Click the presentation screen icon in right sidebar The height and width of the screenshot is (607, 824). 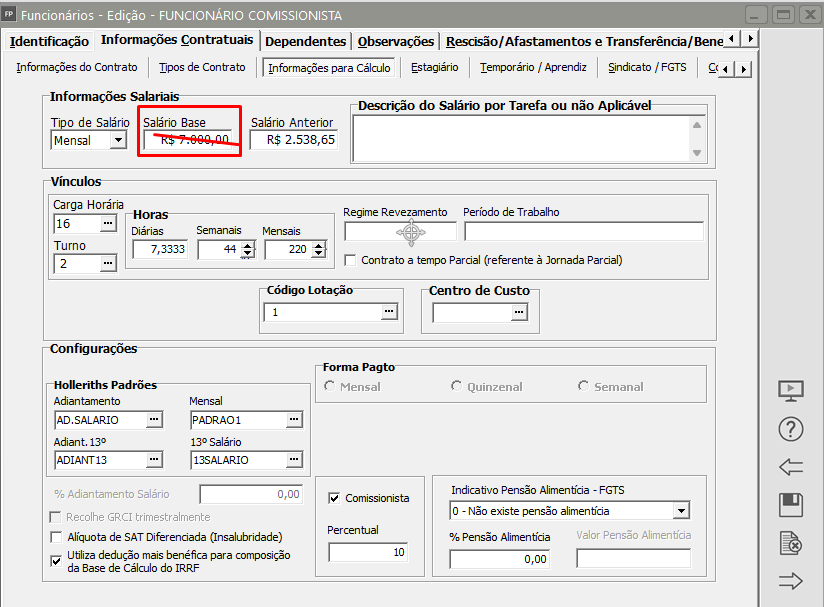[x=791, y=390]
